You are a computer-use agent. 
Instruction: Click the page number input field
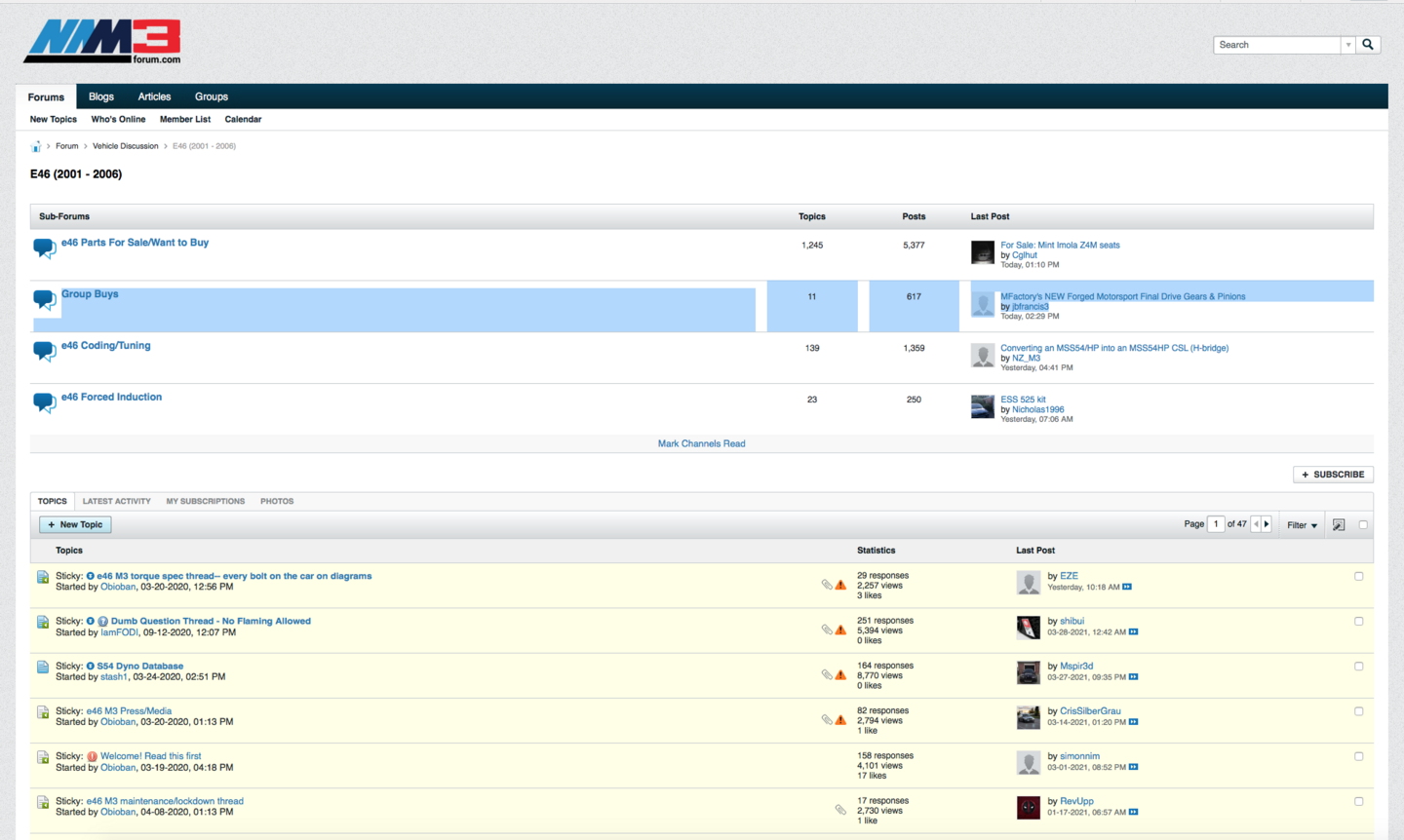[1216, 524]
